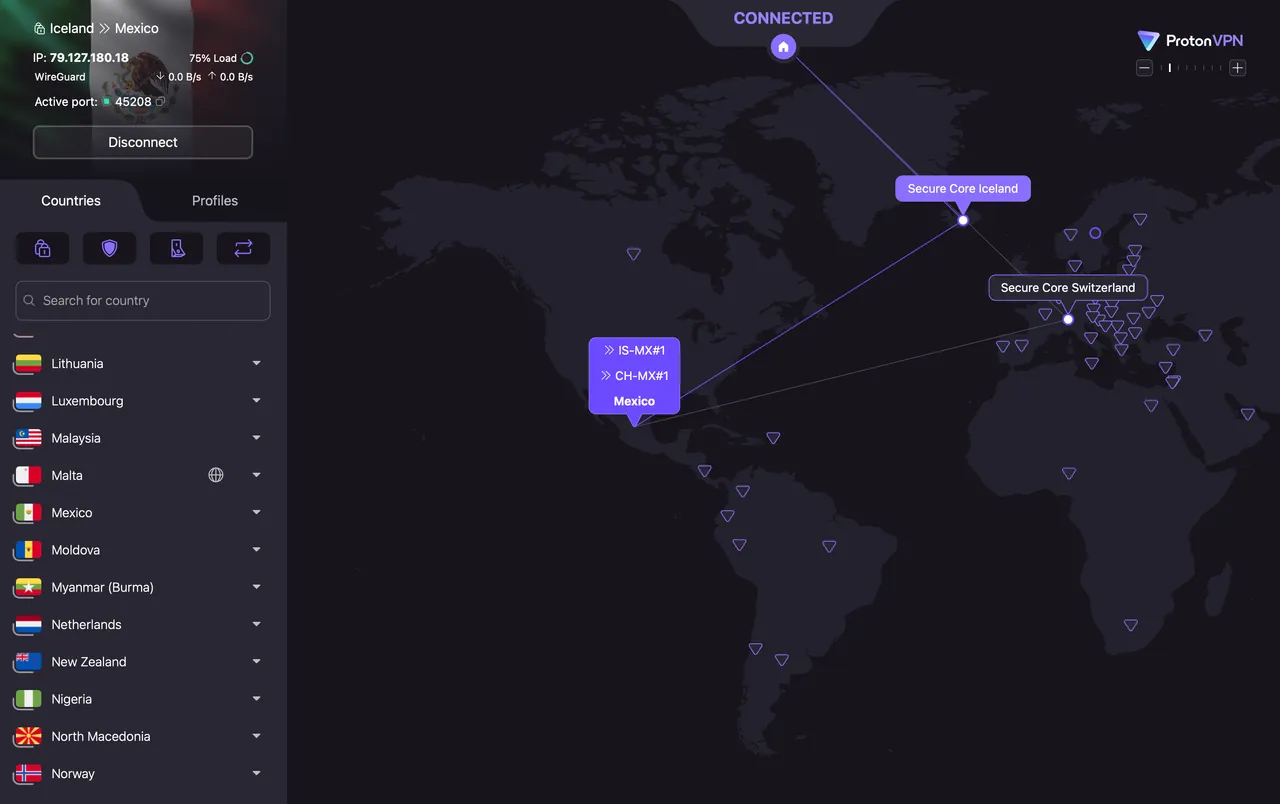Toggle the Kill Switch icon button

point(177,248)
